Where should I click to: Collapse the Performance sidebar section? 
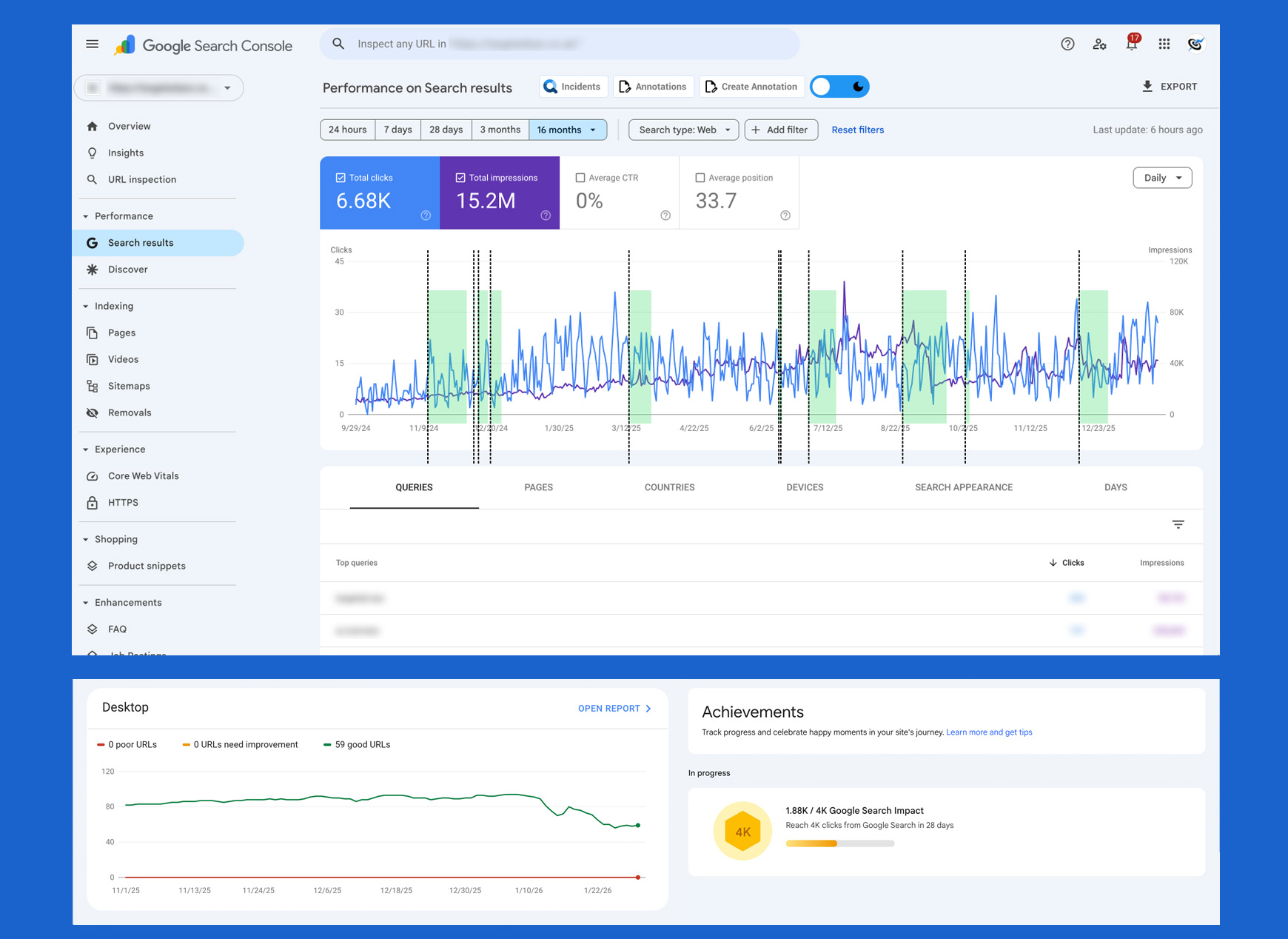[x=86, y=216]
